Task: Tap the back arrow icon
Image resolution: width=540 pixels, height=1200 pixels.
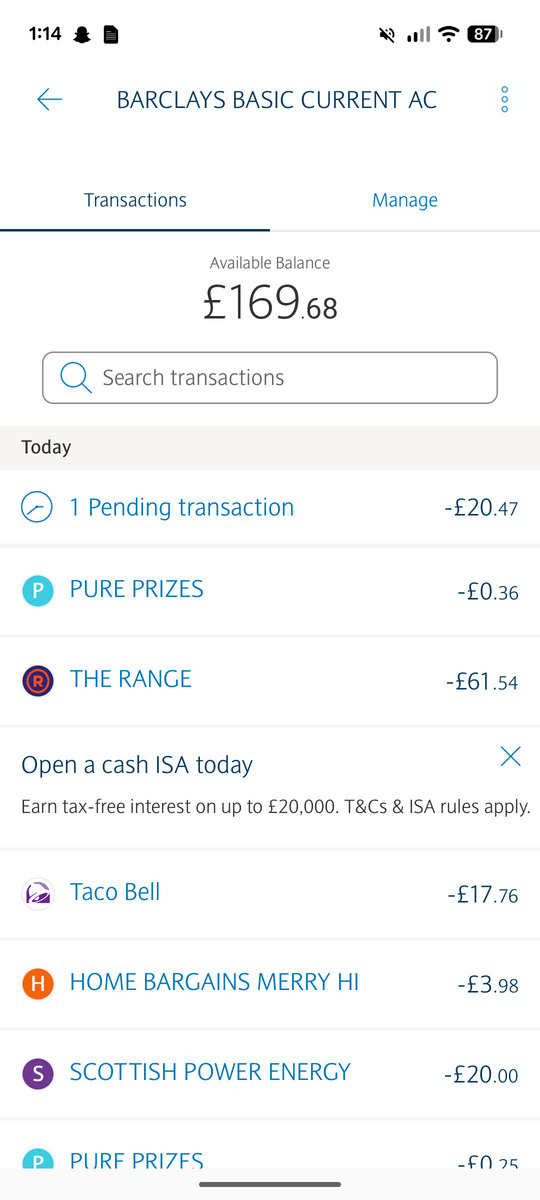Action: point(49,99)
